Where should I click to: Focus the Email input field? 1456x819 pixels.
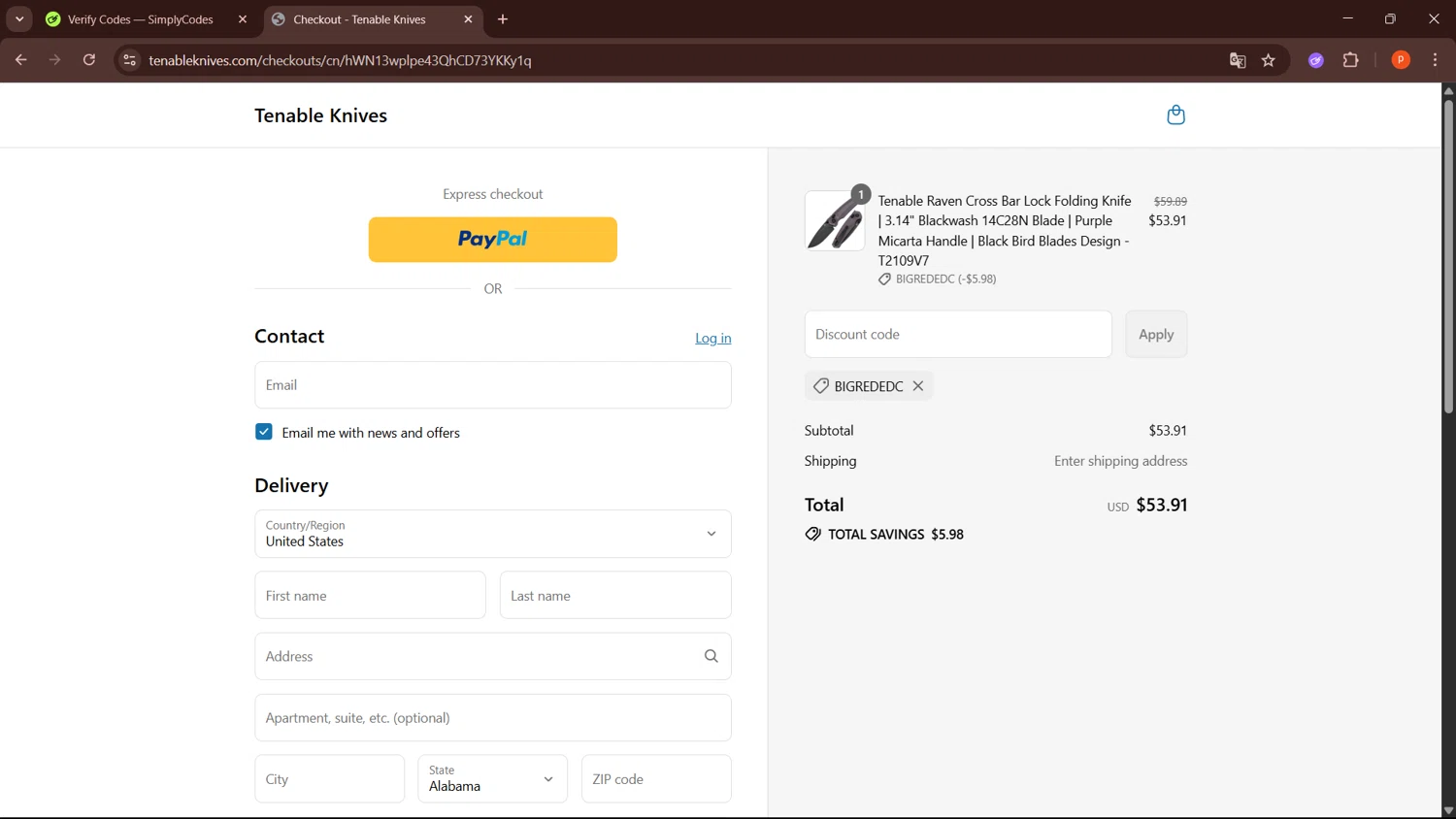click(x=493, y=385)
